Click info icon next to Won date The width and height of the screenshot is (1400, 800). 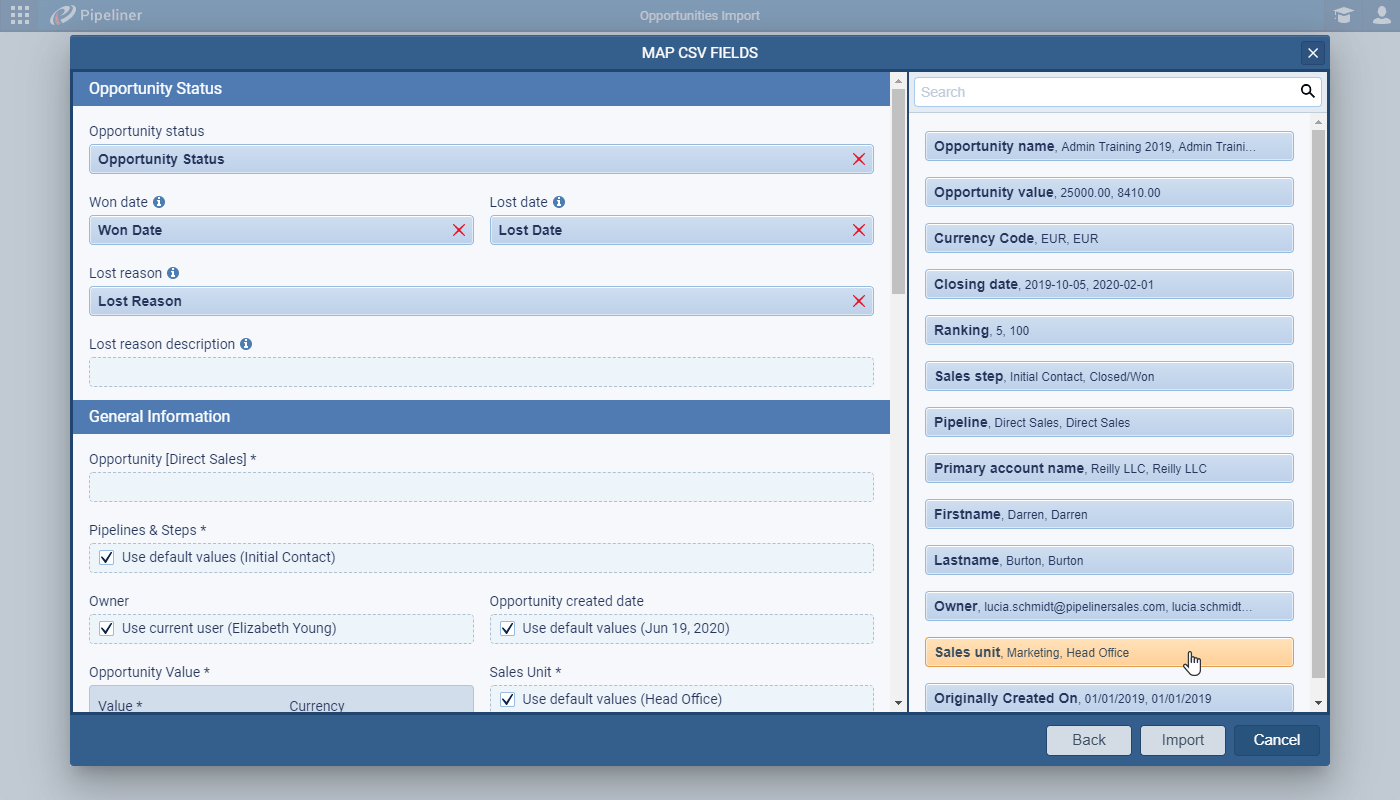(159, 202)
